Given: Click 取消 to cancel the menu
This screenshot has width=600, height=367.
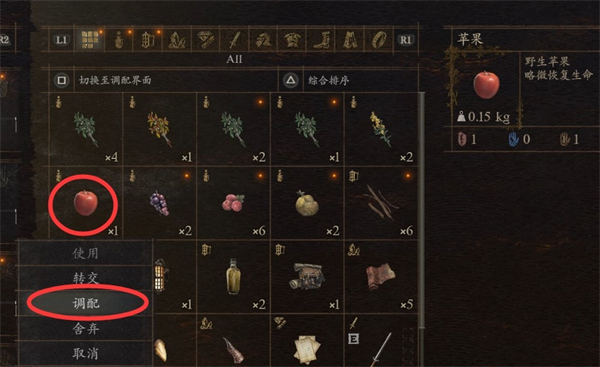Looking at the screenshot, I should click(x=86, y=353).
